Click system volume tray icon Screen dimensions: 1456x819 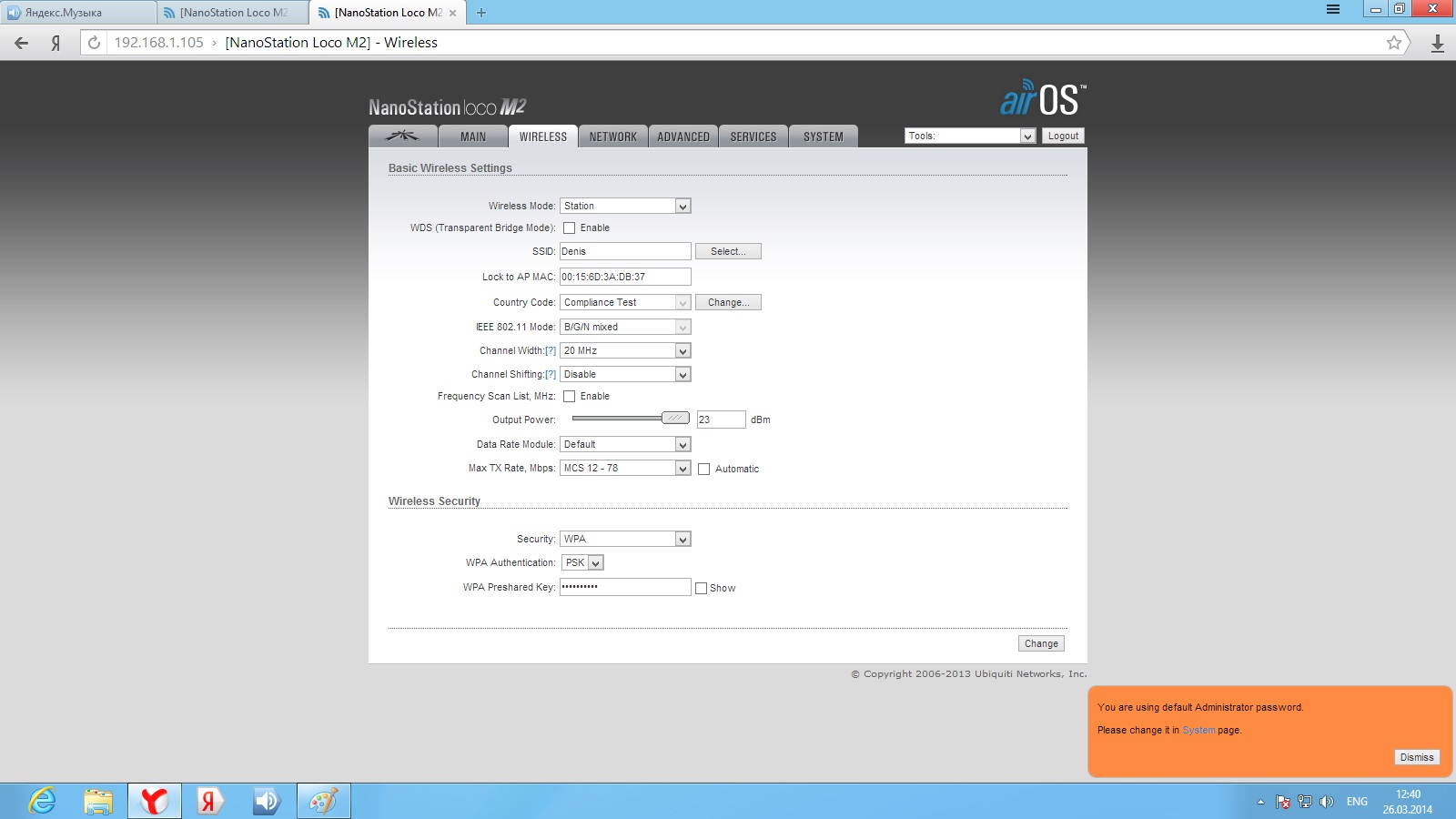pos(1327,802)
